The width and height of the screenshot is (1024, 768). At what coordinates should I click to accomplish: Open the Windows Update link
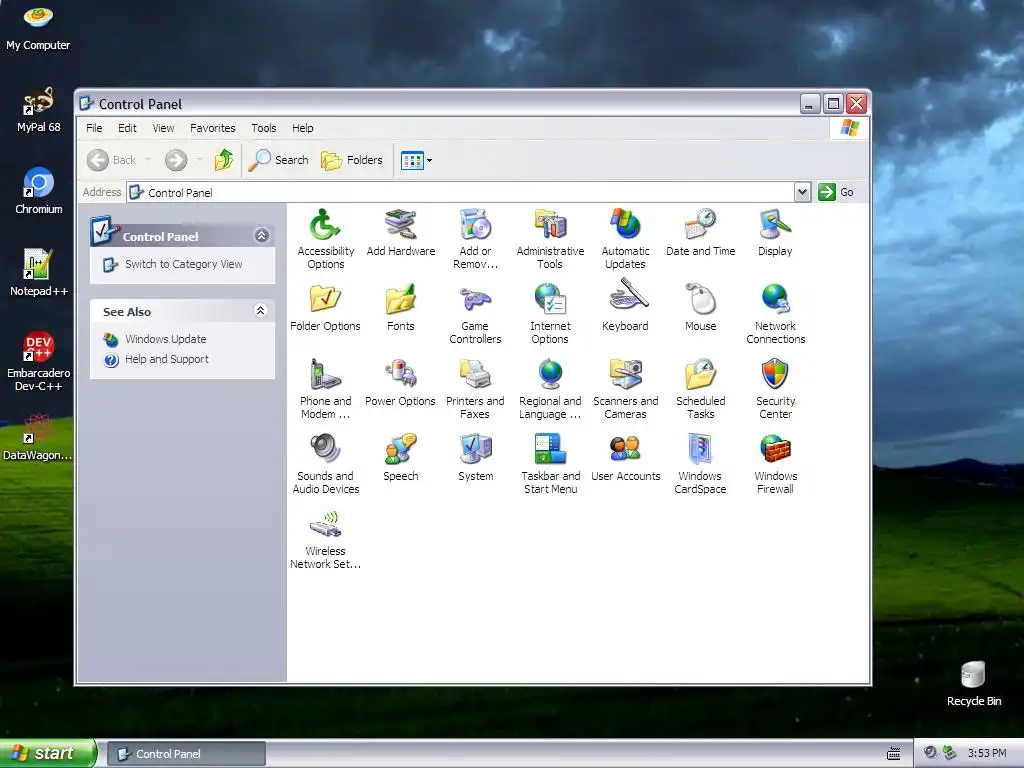(166, 339)
